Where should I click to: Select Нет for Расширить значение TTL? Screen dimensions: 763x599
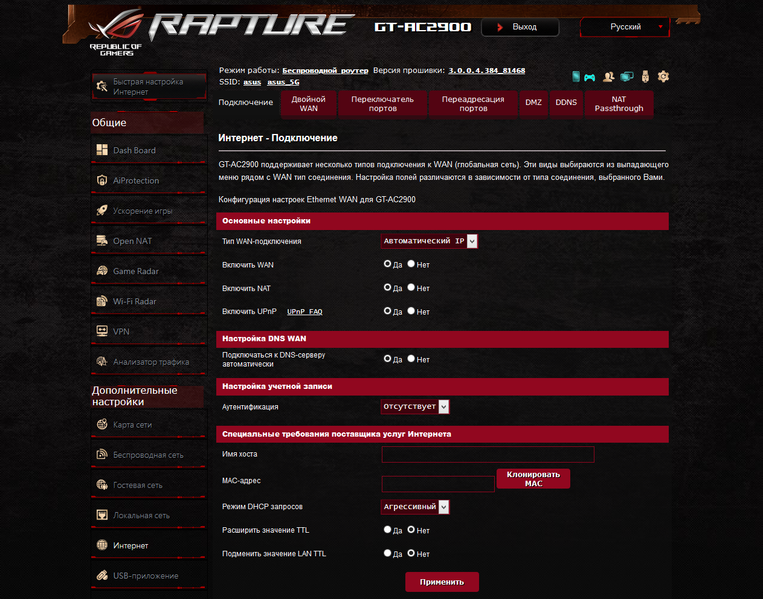pos(411,529)
